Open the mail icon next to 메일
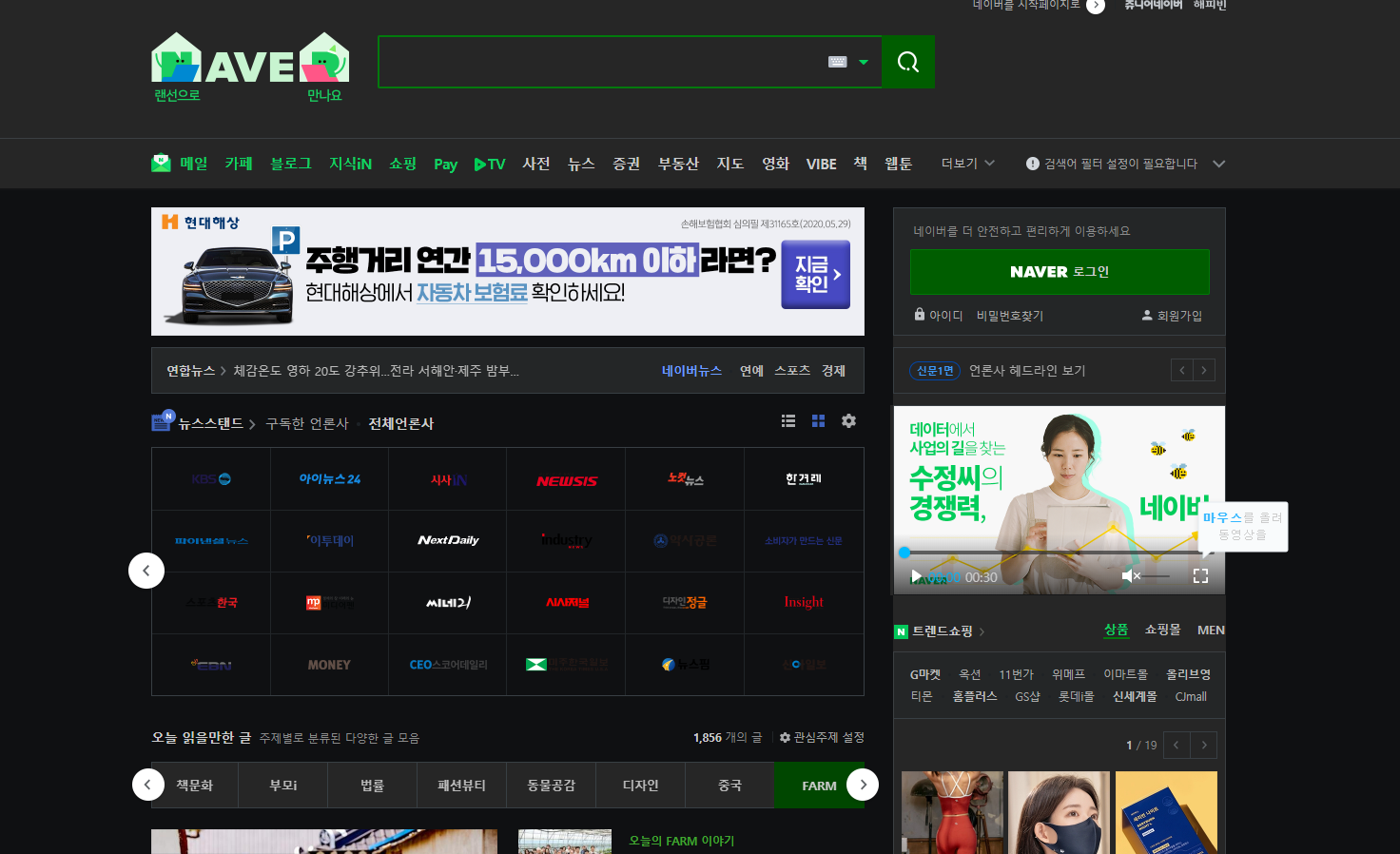Viewport: 1400px width, 854px height. 161,163
